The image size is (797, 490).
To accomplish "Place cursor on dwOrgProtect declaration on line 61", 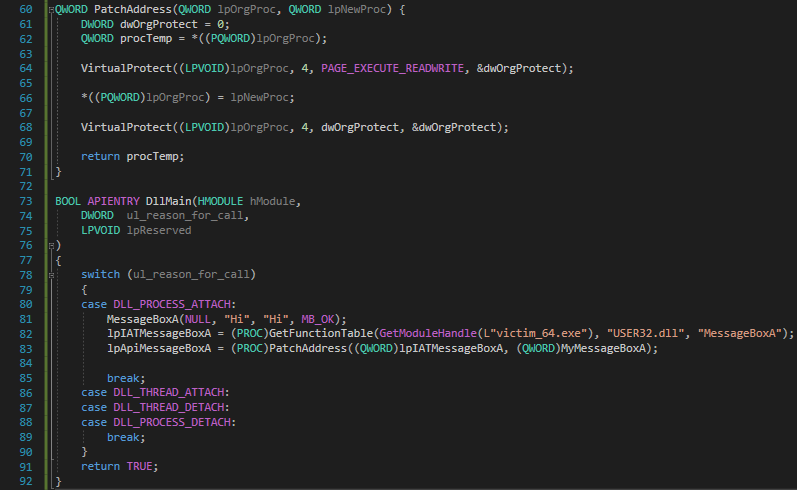I will click(159, 24).
